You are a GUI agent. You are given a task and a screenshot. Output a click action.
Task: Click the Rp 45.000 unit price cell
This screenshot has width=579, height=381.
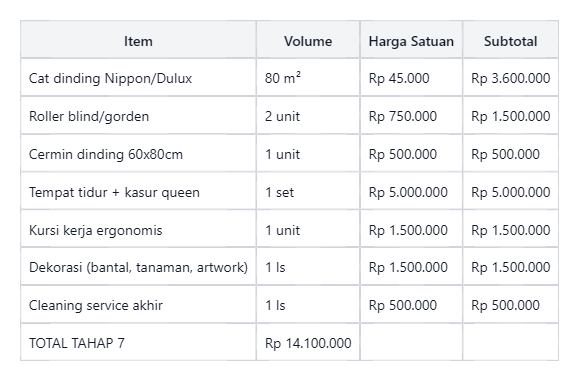coord(411,78)
